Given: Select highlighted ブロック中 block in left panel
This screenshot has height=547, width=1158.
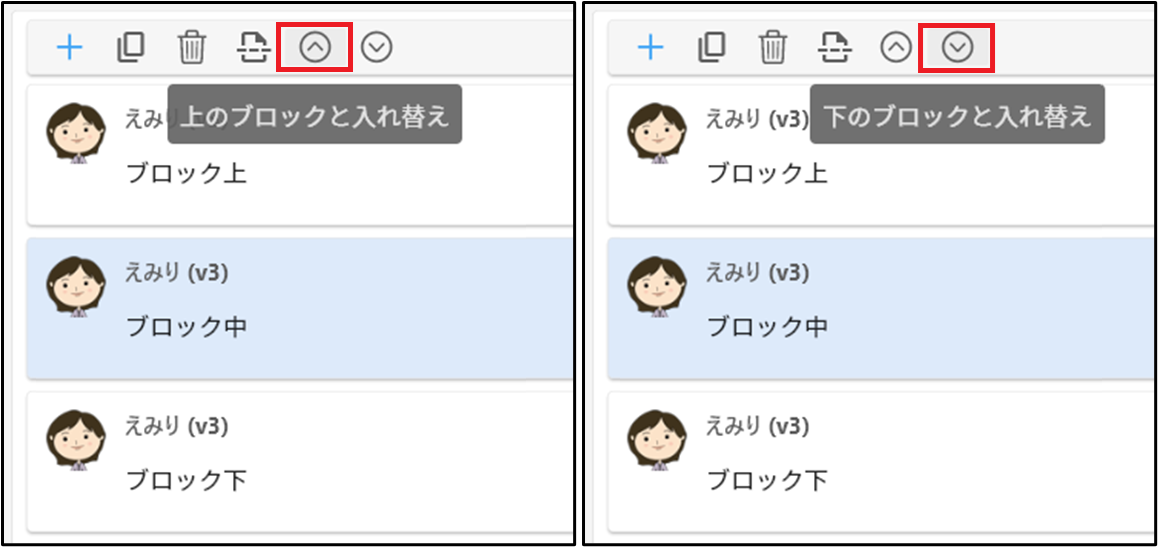Looking at the screenshot, I should (x=300, y=308).
